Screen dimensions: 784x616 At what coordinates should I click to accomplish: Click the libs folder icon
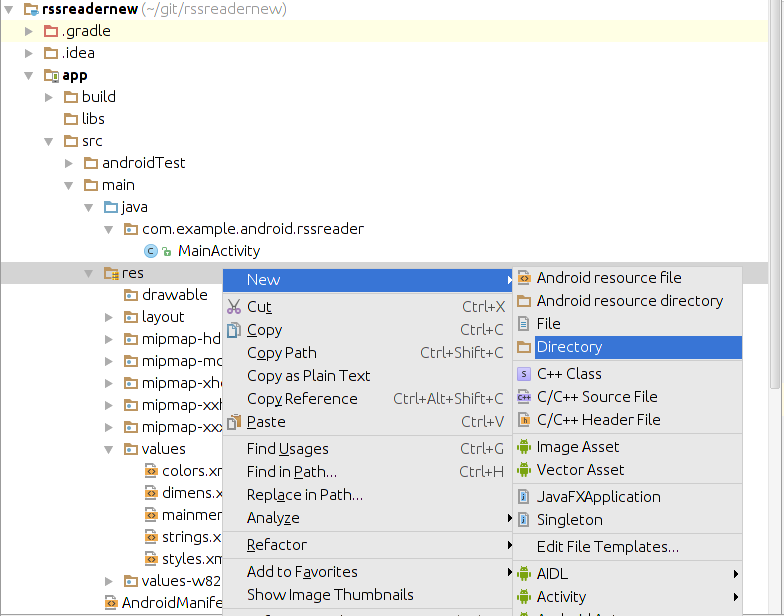pyautogui.click(x=71, y=119)
